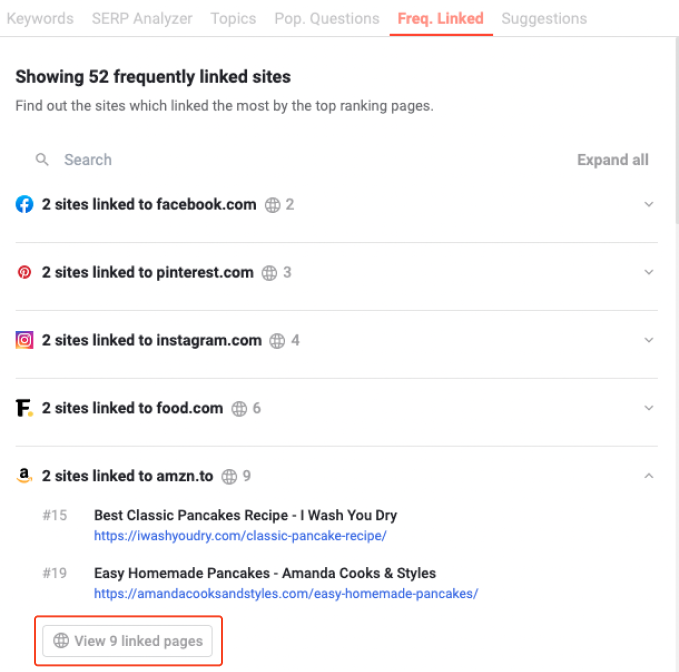Click globe icon beside facebook.com count

click(272, 205)
